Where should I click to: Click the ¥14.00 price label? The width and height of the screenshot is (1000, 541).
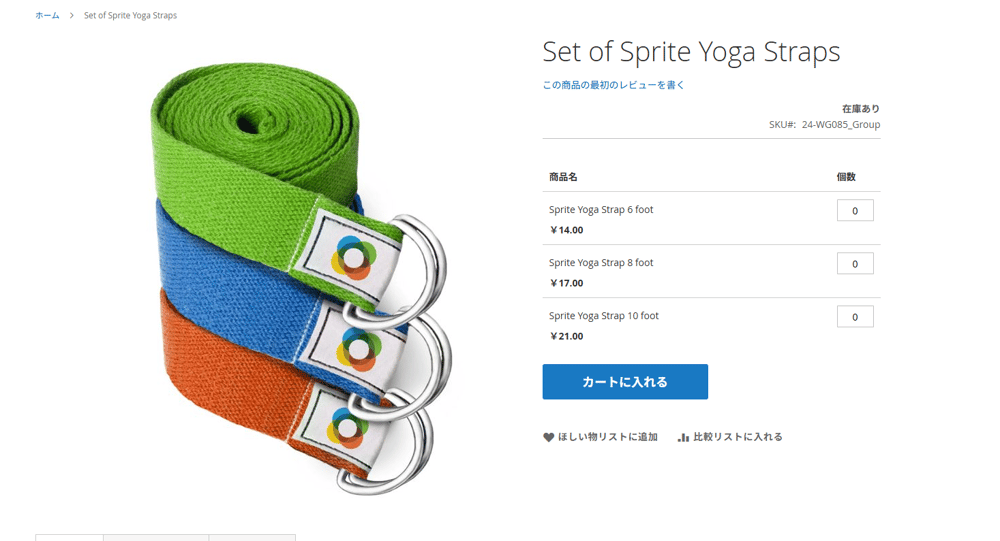pyautogui.click(x=566, y=230)
